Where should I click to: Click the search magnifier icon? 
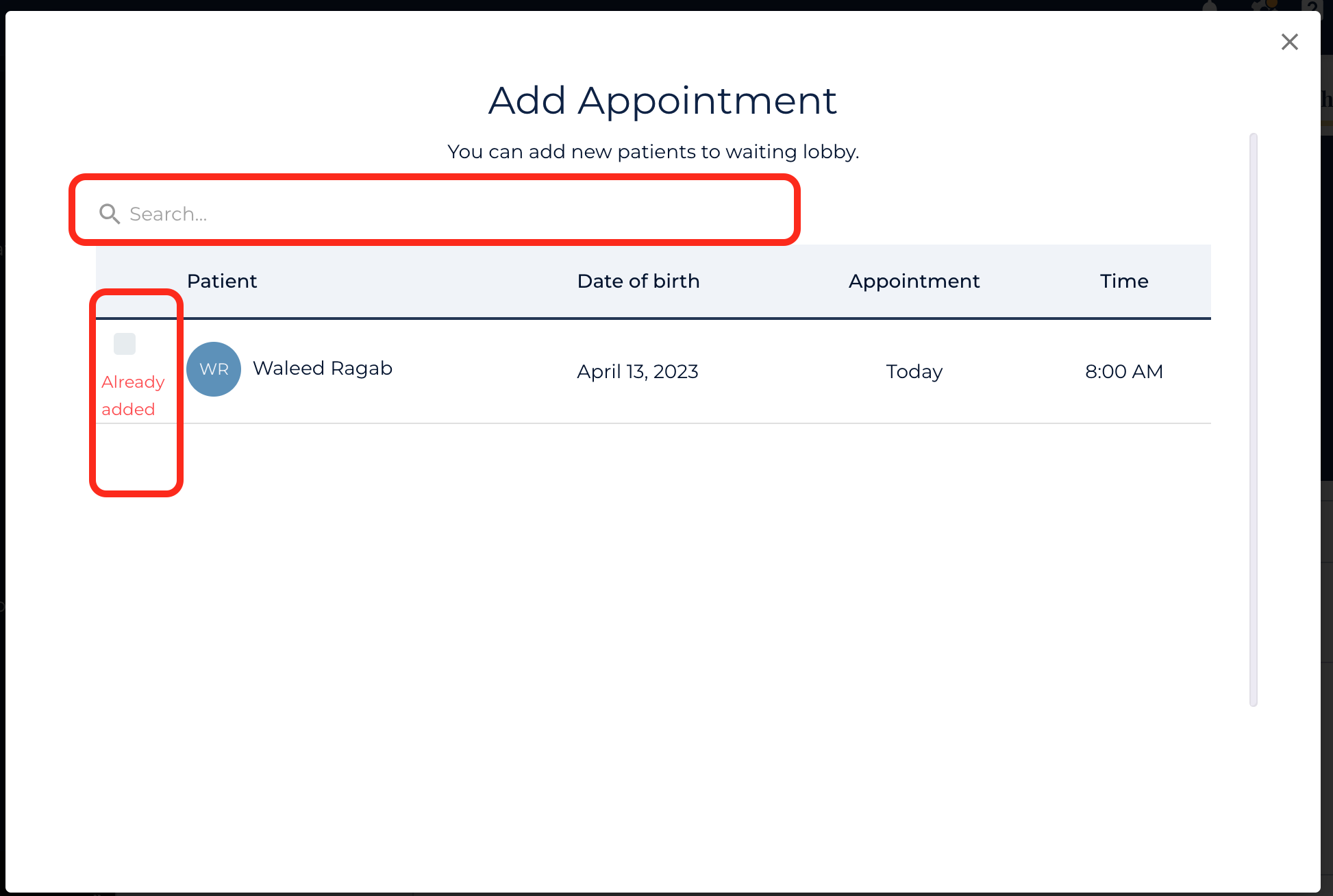(x=110, y=214)
